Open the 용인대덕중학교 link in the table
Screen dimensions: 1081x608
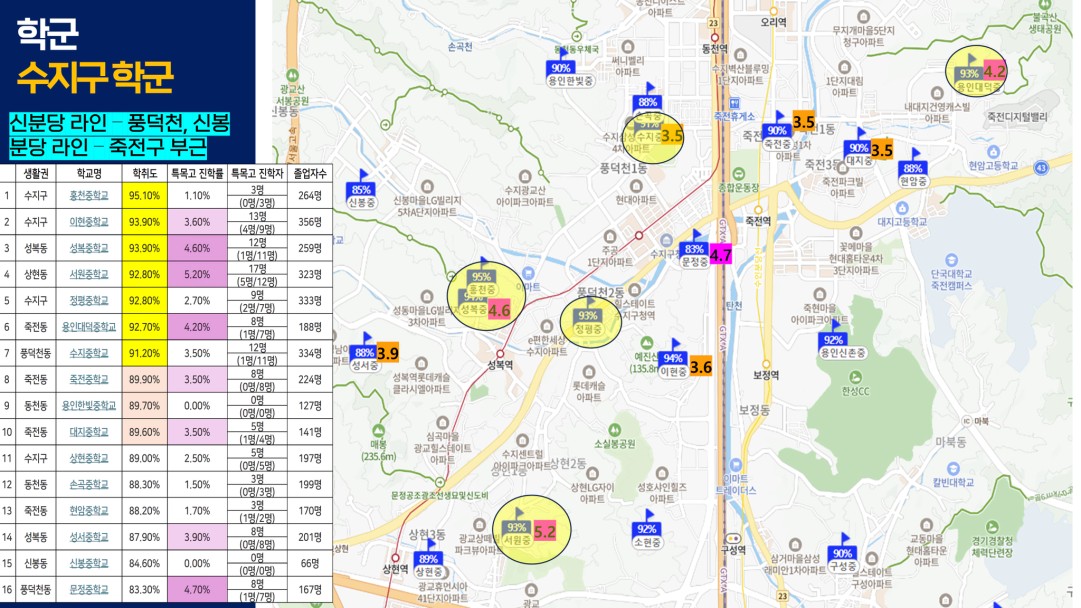click(89, 327)
